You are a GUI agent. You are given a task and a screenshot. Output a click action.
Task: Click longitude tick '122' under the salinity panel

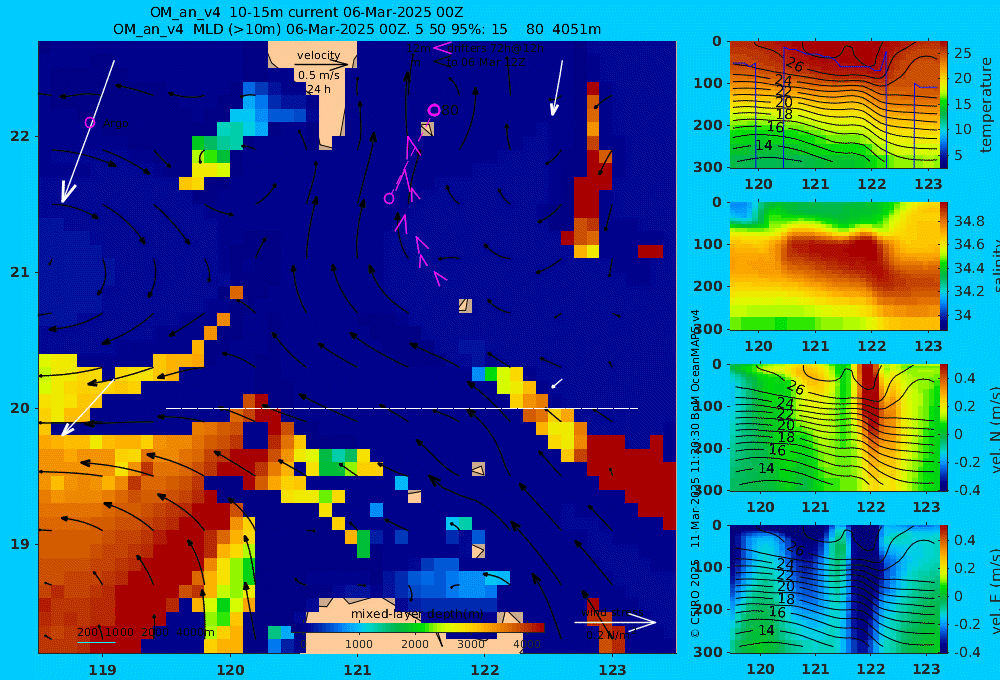tap(871, 346)
